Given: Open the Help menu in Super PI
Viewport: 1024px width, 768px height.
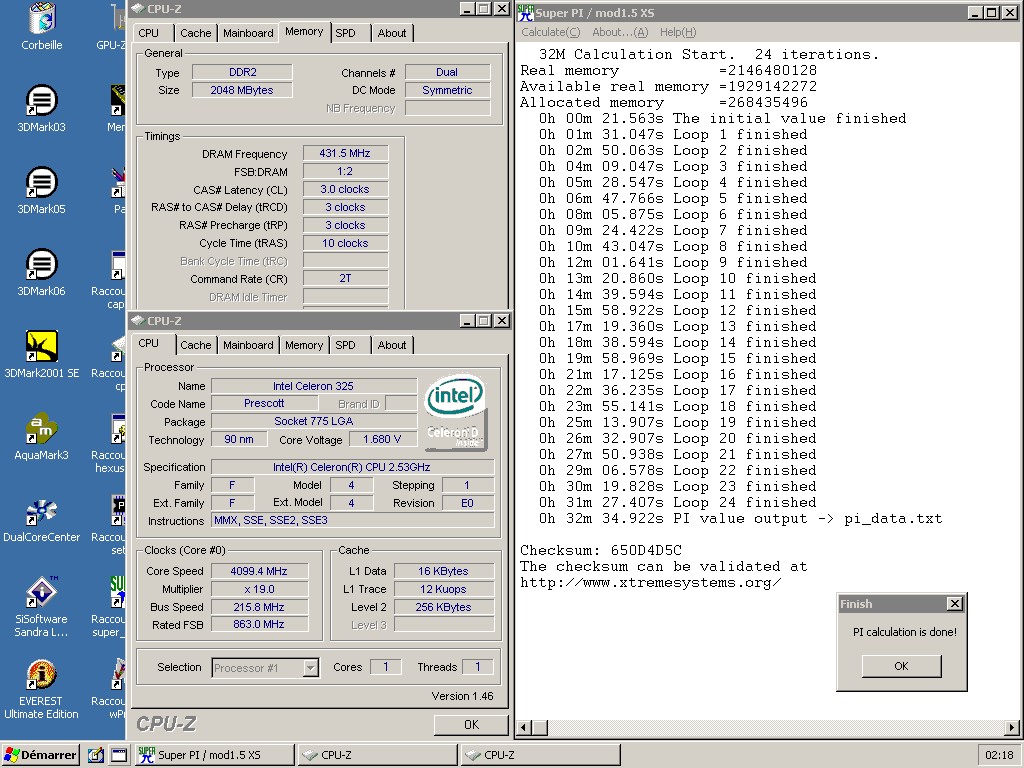Looking at the screenshot, I should click(x=678, y=32).
